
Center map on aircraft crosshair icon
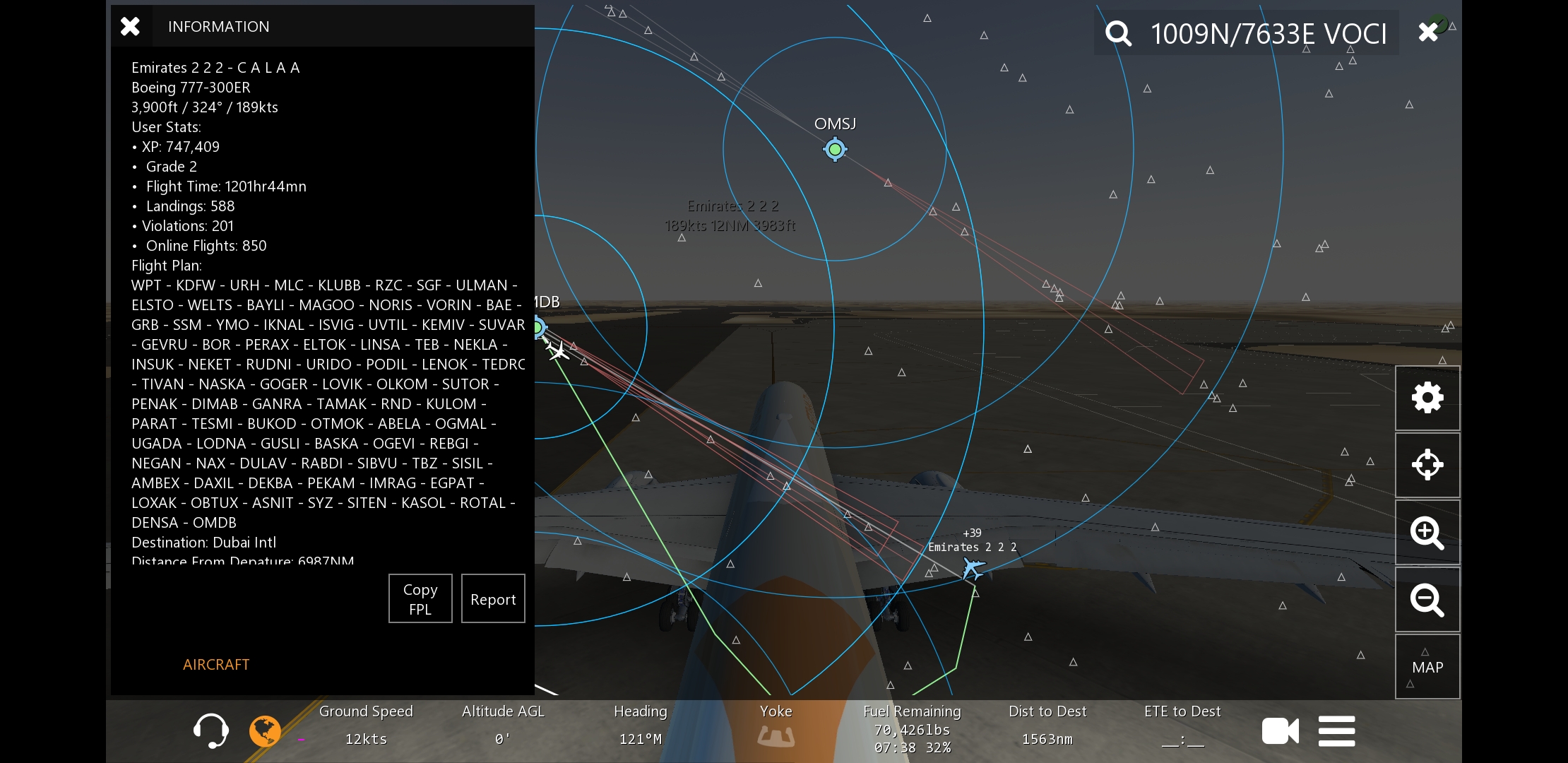pos(1427,465)
